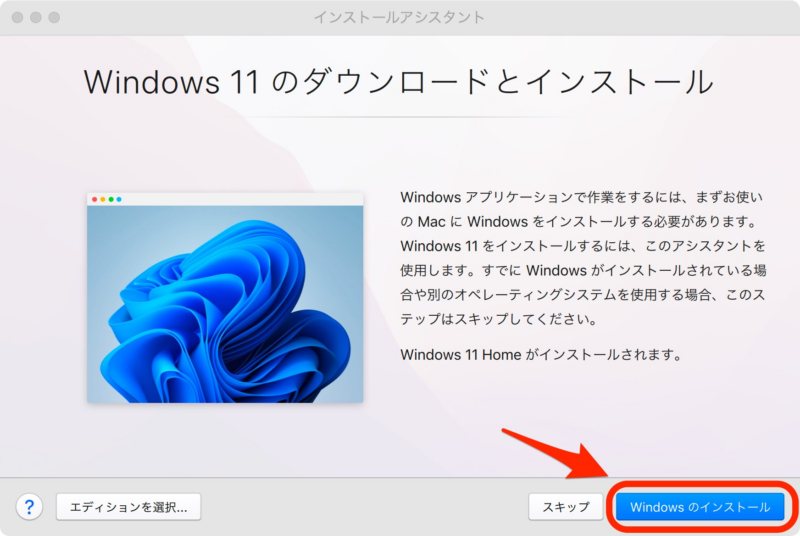800x536 pixels.
Task: Open help with the question mark icon
Action: pos(29,507)
